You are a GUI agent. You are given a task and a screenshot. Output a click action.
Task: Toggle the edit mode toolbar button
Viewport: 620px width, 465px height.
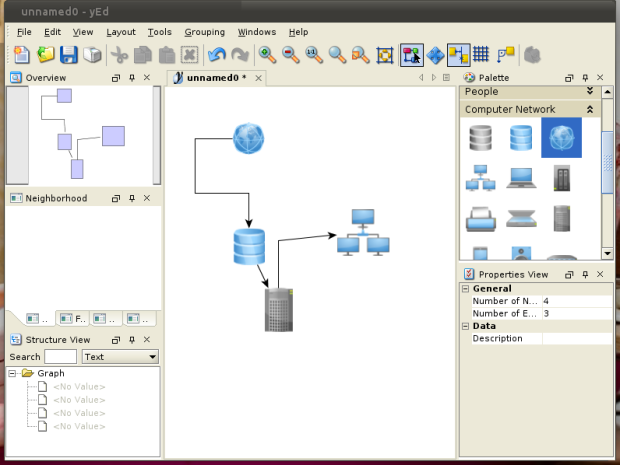click(411, 55)
